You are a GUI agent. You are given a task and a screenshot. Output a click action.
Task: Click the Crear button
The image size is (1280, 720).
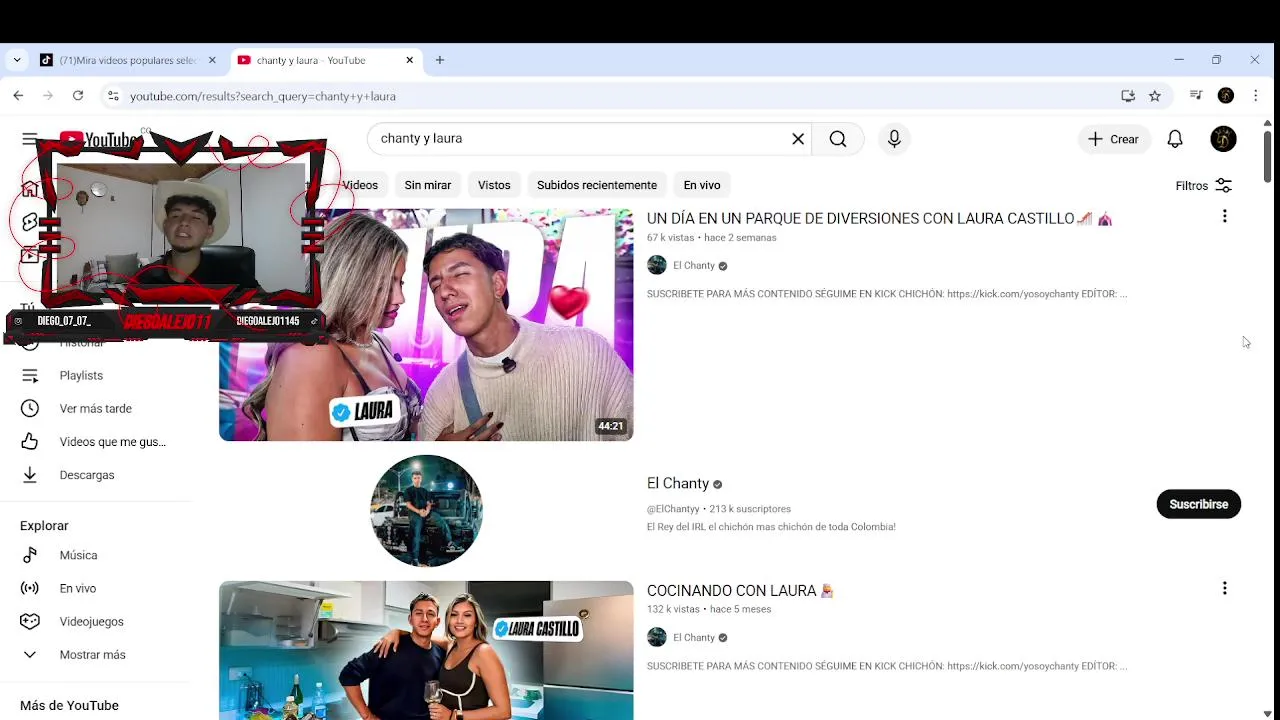(1114, 139)
